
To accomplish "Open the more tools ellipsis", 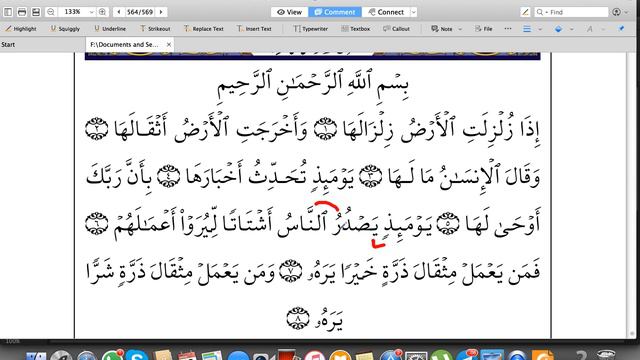I will (x=508, y=29).
